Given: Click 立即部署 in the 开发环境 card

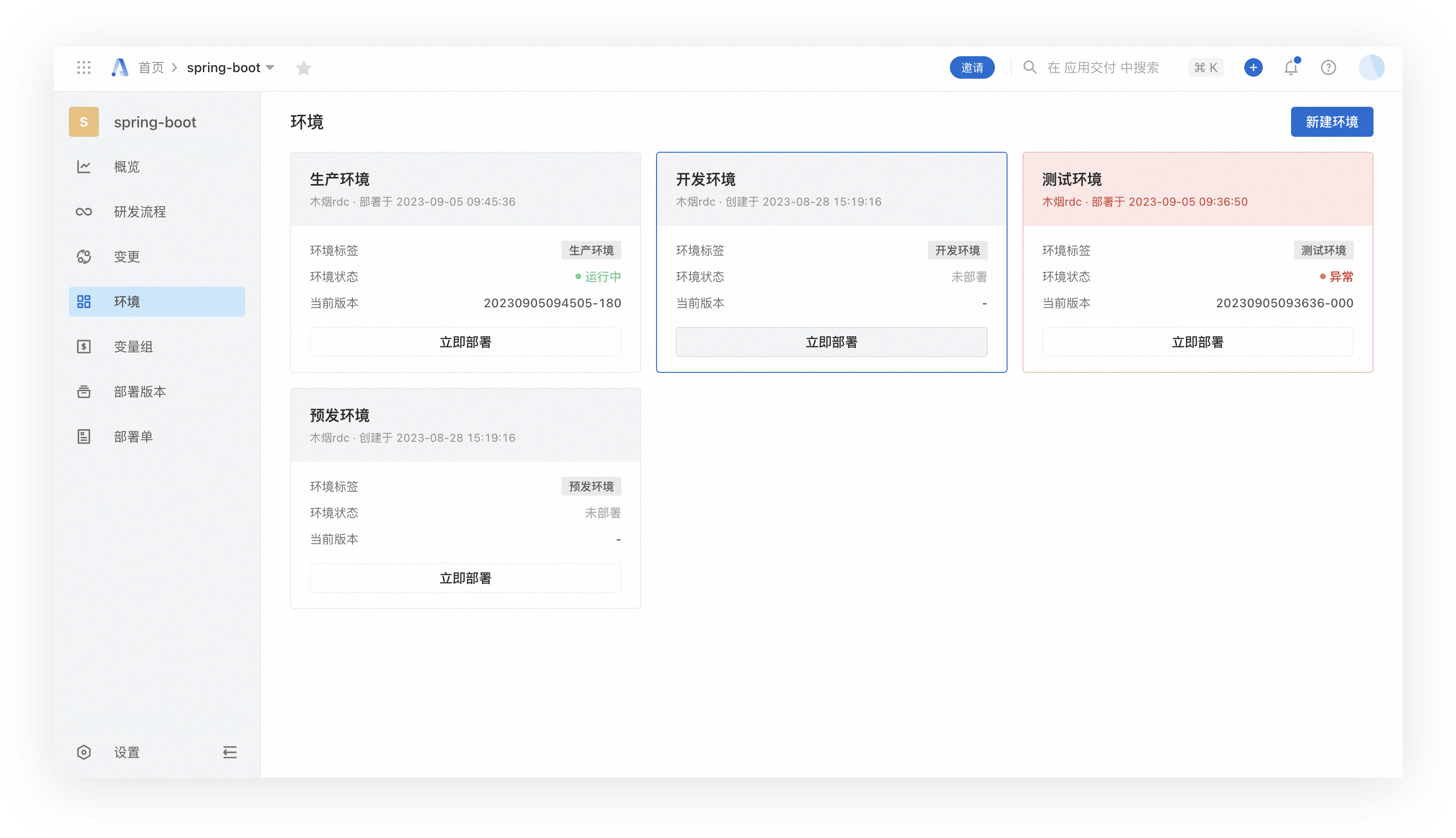Looking at the screenshot, I should coord(831,342).
